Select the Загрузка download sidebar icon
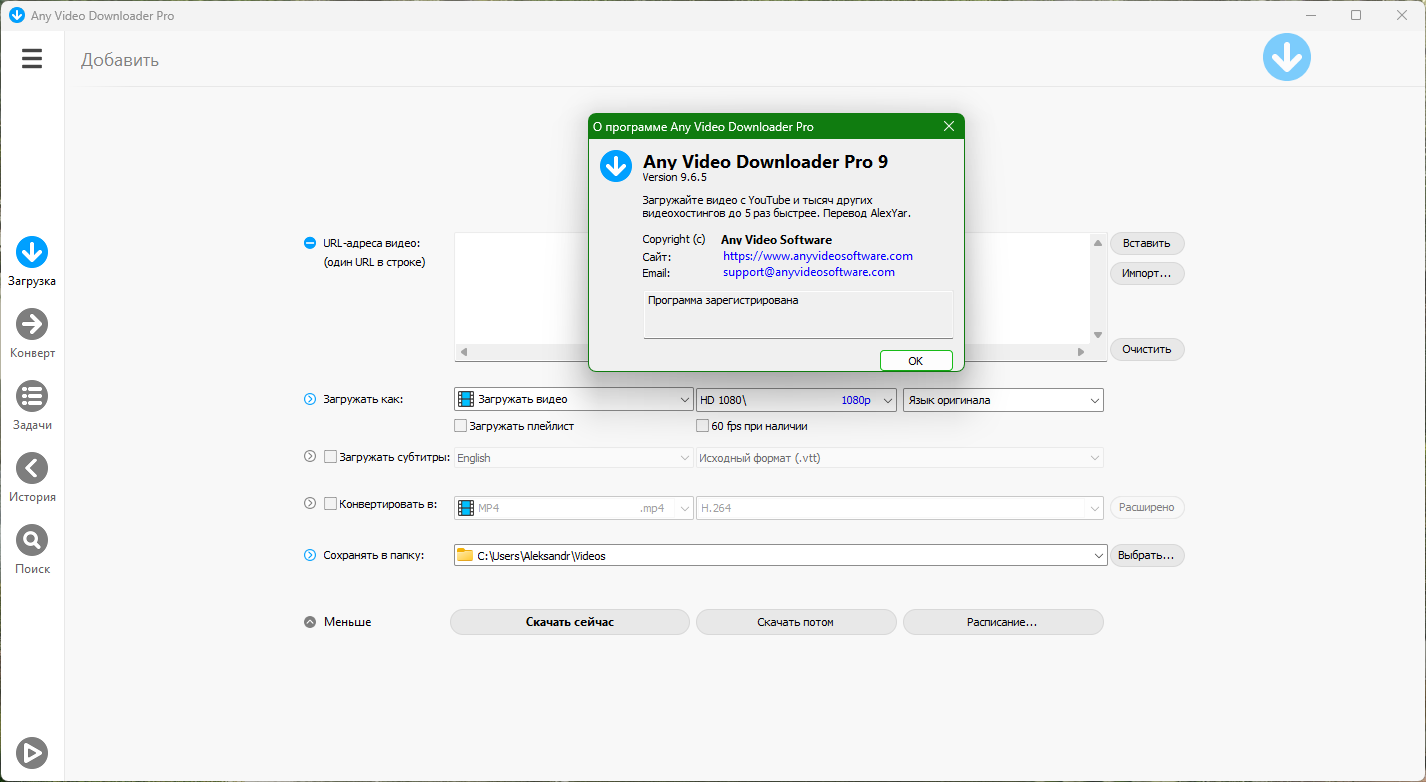Image resolution: width=1426 pixels, height=782 pixels. pyautogui.click(x=32, y=252)
